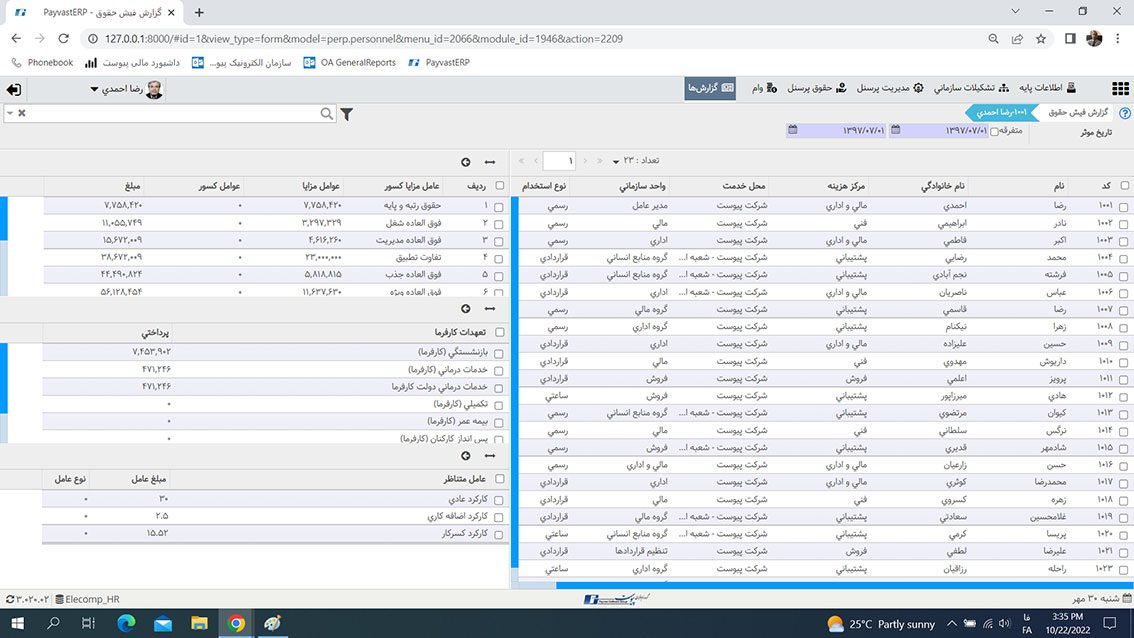Select the حقوق رتبه و پايه row checkbox

click(x=499, y=205)
